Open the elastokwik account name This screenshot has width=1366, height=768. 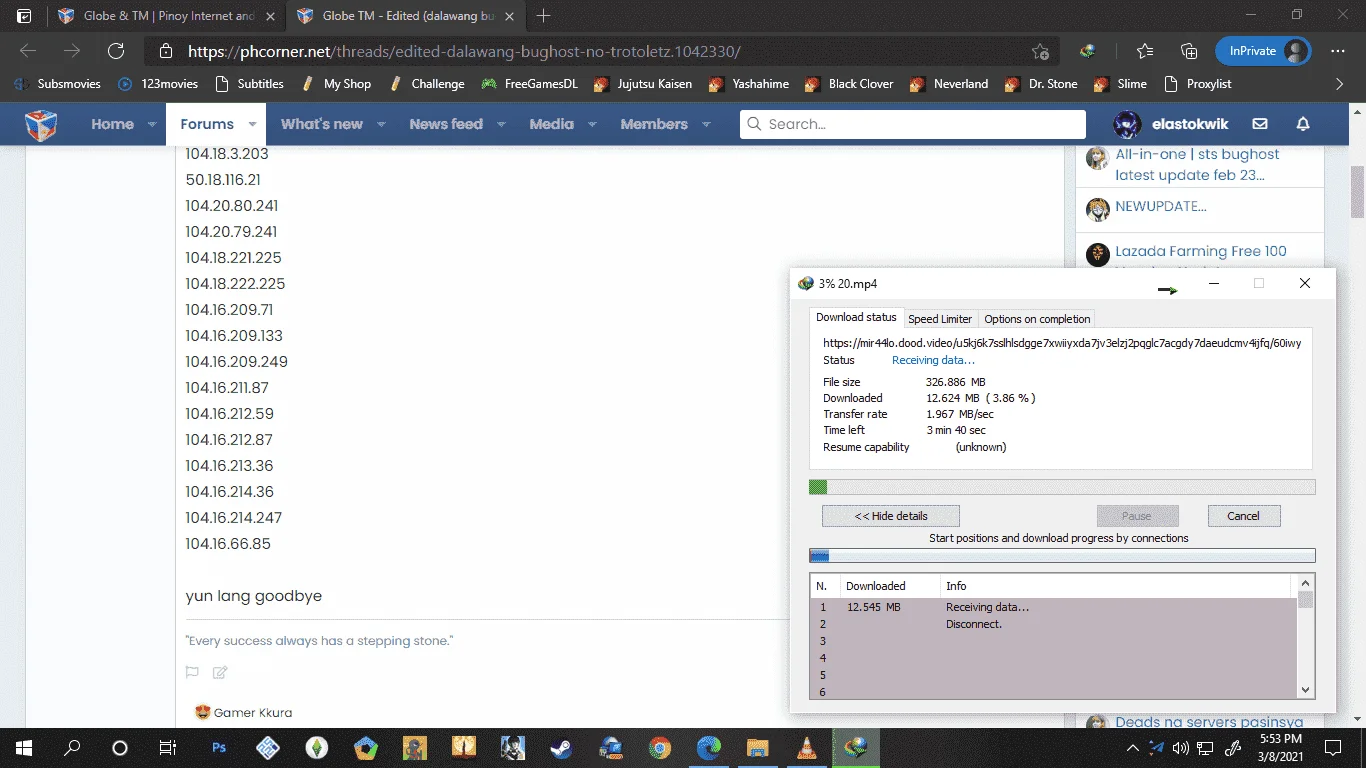coord(1190,124)
